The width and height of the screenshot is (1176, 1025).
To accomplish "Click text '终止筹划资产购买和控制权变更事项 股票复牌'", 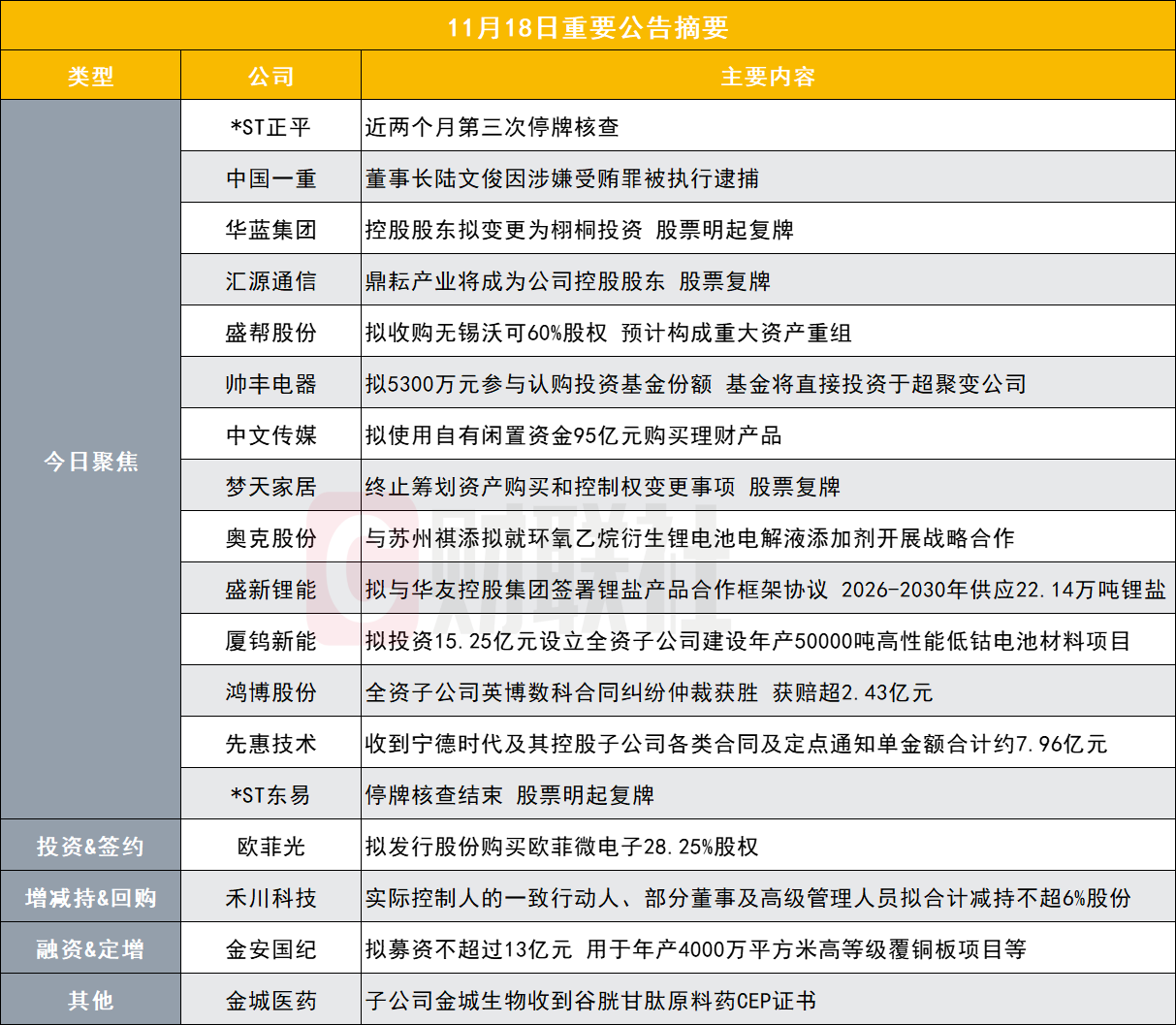I will click(603, 487).
